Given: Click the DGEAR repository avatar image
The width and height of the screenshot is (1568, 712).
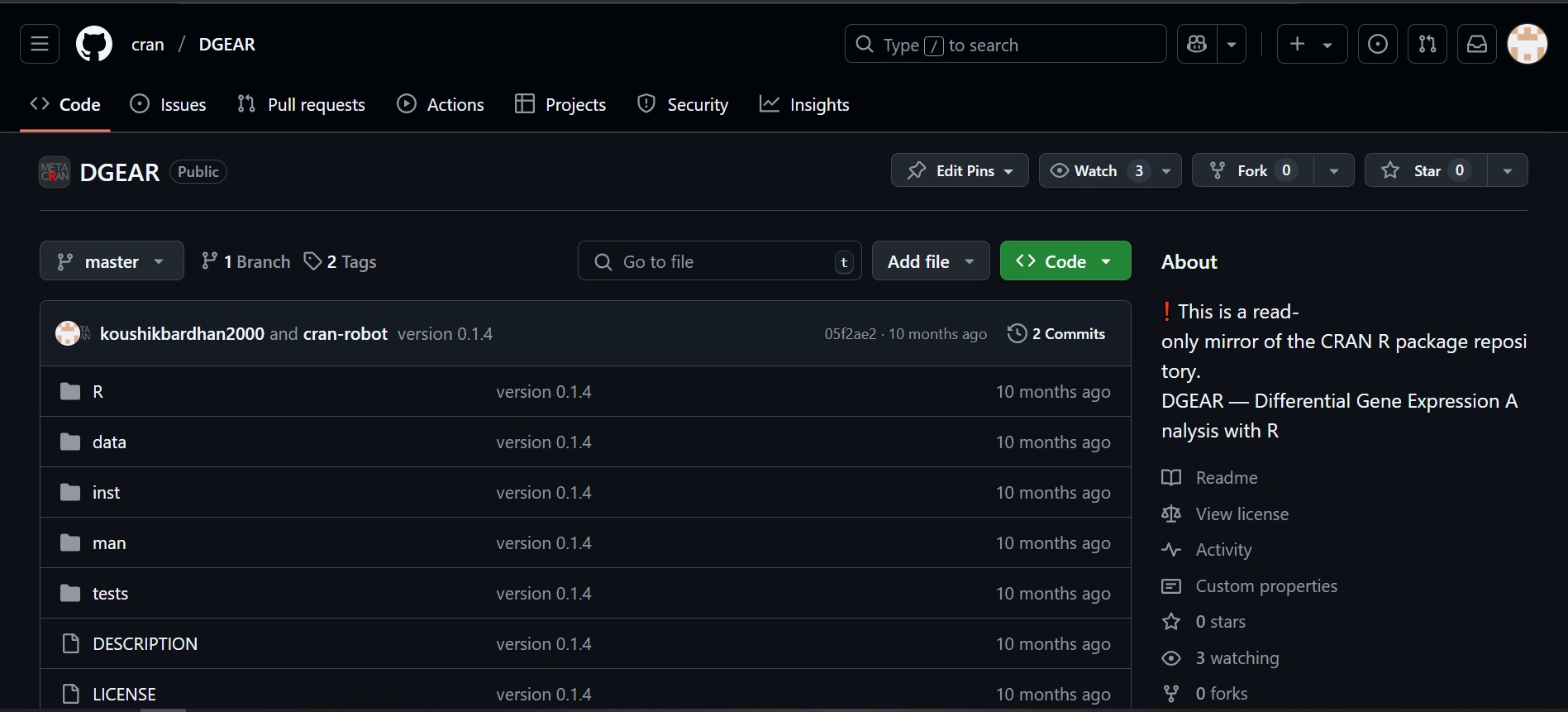Looking at the screenshot, I should (x=55, y=172).
